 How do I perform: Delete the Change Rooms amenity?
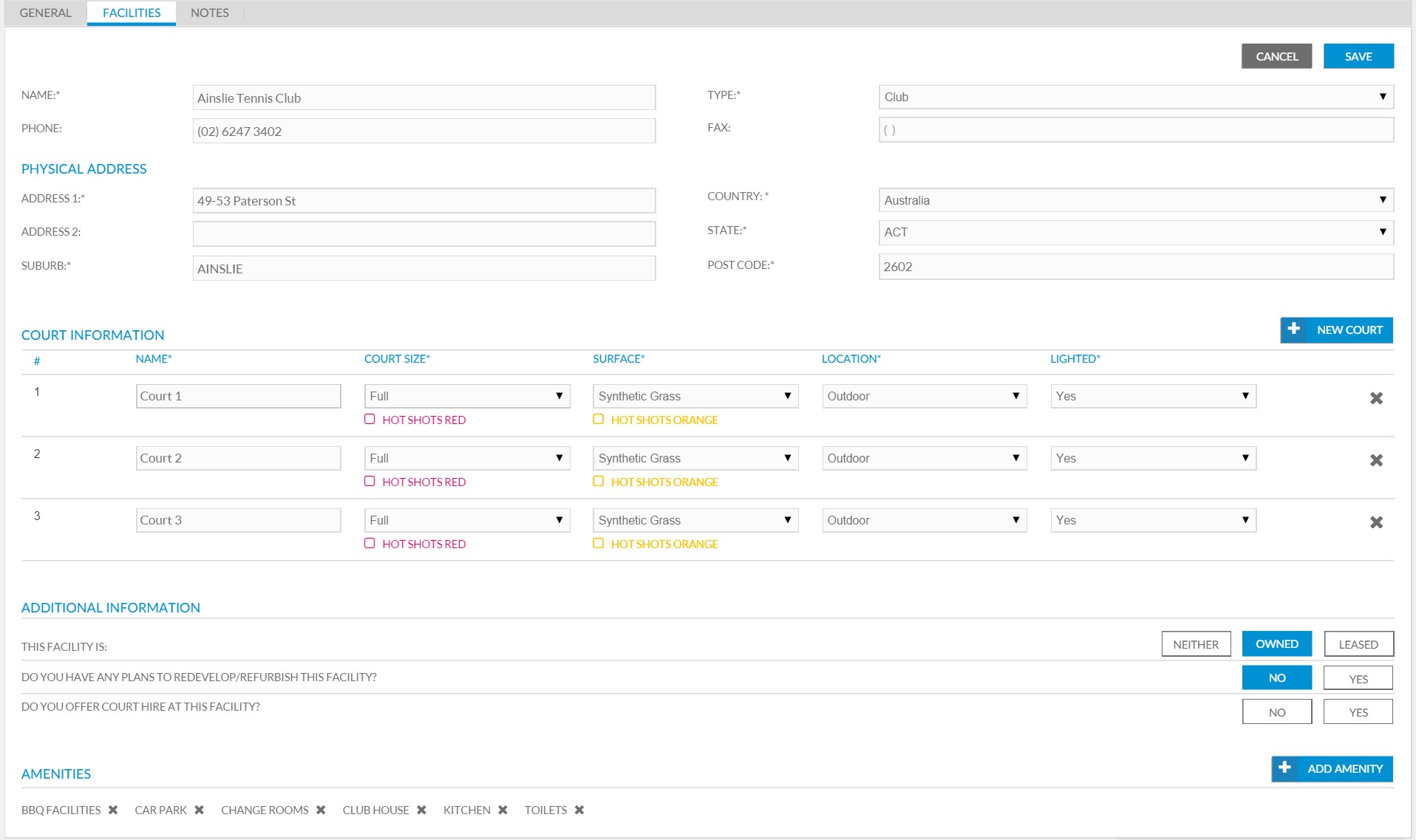pos(321,810)
